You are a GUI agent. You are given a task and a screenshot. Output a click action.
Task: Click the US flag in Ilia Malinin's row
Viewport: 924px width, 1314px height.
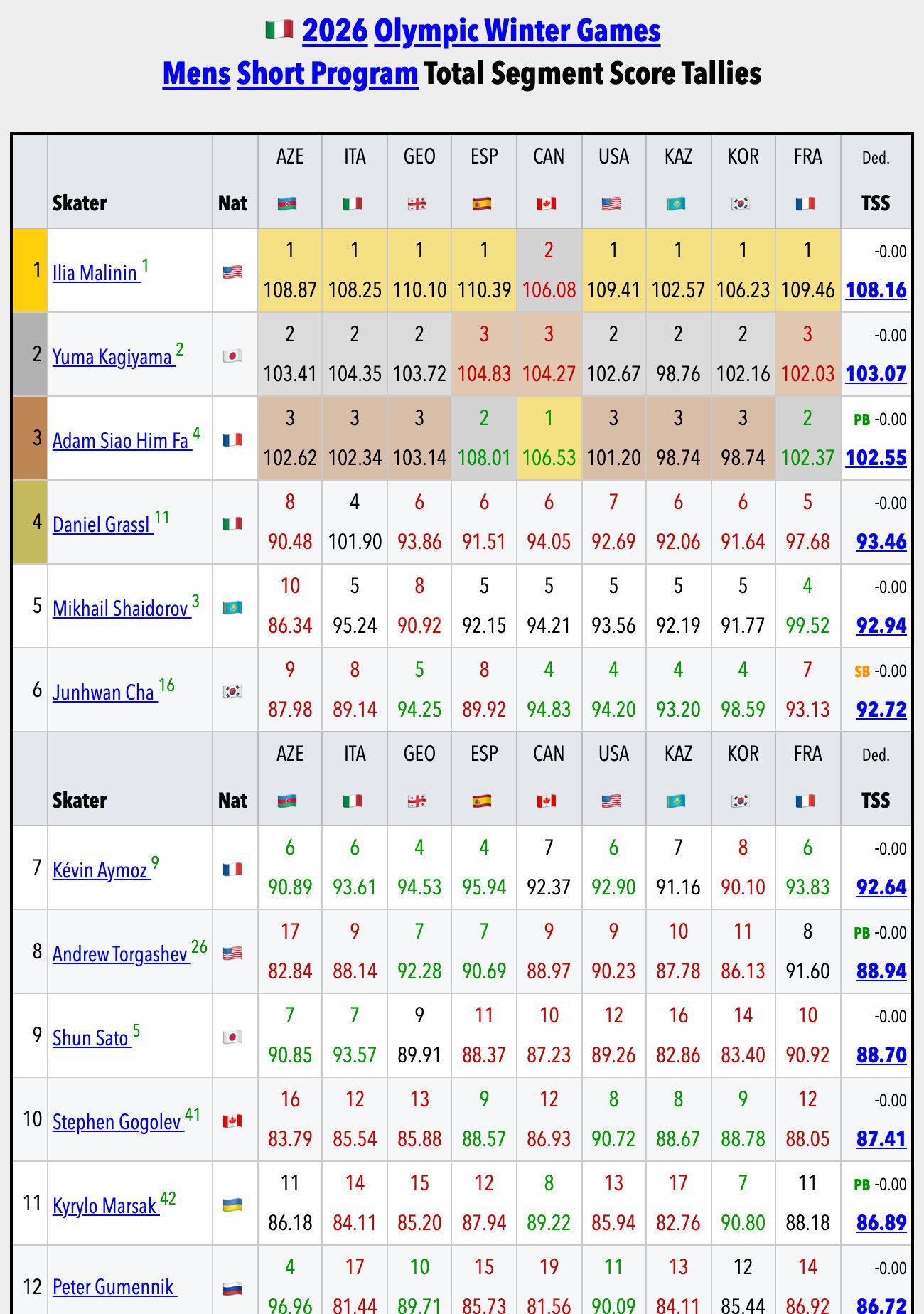point(232,272)
